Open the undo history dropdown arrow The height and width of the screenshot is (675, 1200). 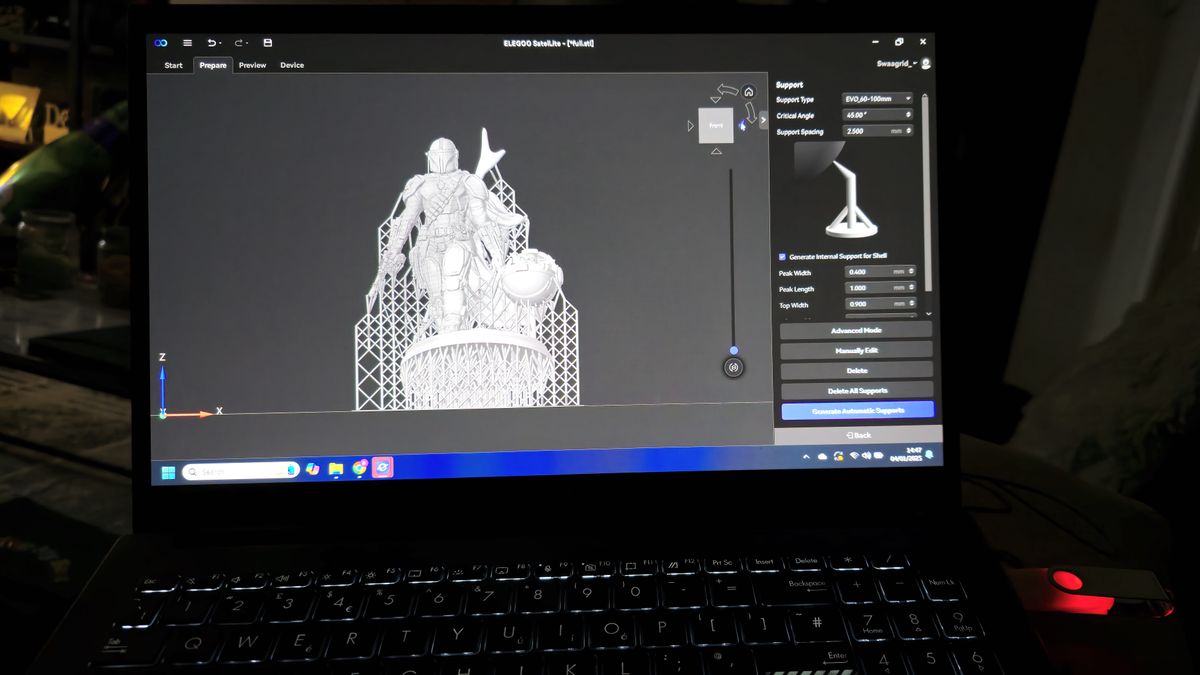point(220,43)
